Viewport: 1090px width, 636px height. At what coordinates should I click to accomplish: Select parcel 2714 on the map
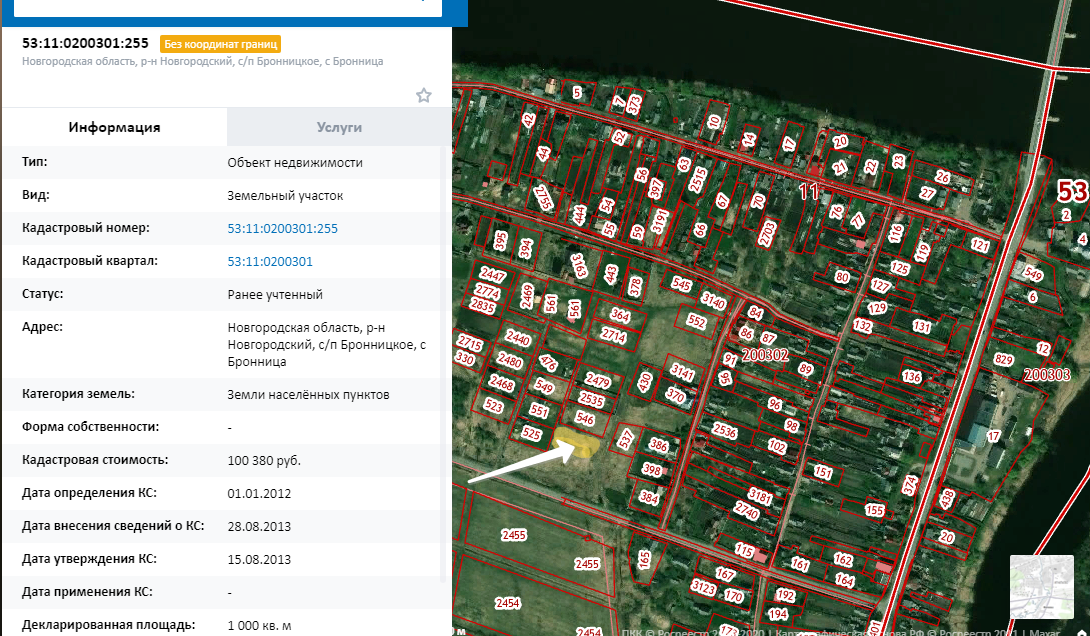[614, 336]
